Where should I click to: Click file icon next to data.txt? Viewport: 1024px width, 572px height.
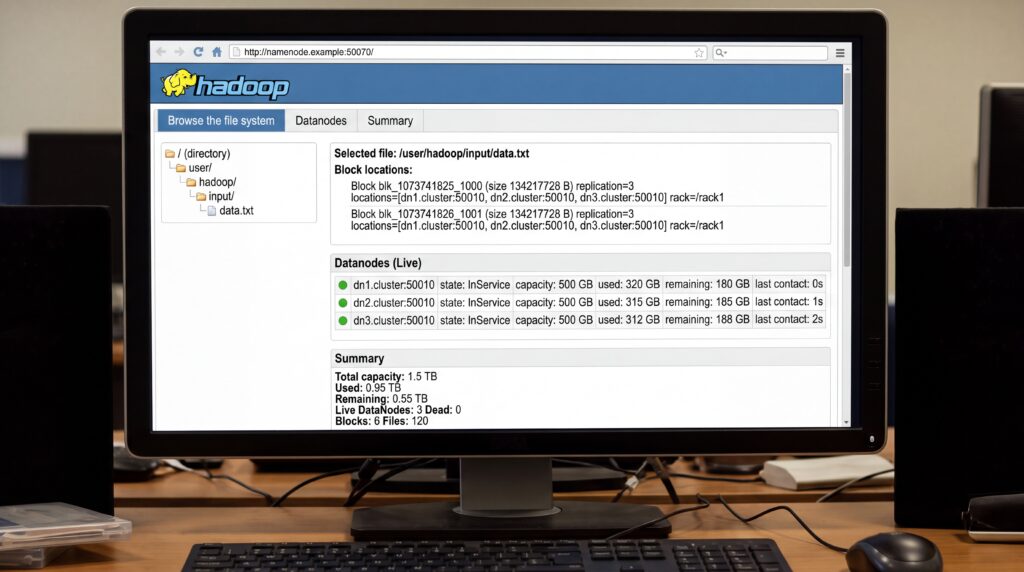(x=212, y=211)
